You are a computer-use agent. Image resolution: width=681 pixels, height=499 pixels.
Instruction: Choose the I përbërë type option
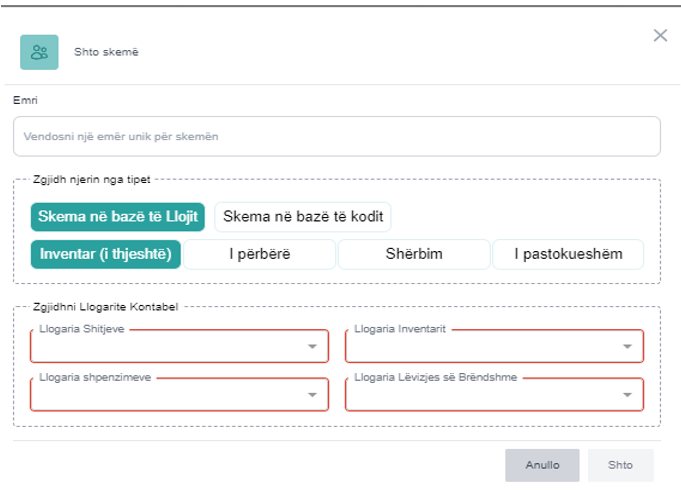click(x=259, y=254)
